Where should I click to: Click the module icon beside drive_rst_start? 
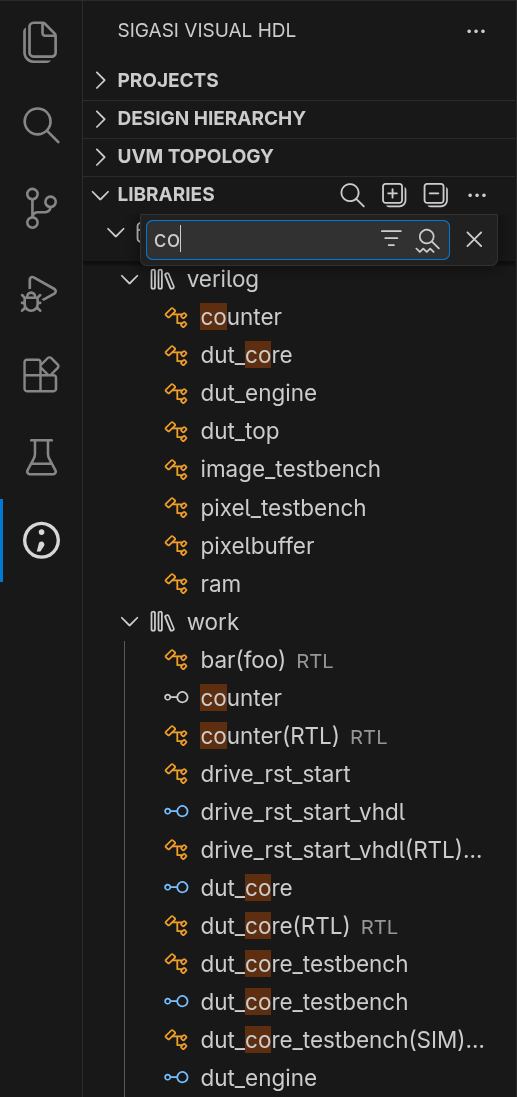click(176, 774)
